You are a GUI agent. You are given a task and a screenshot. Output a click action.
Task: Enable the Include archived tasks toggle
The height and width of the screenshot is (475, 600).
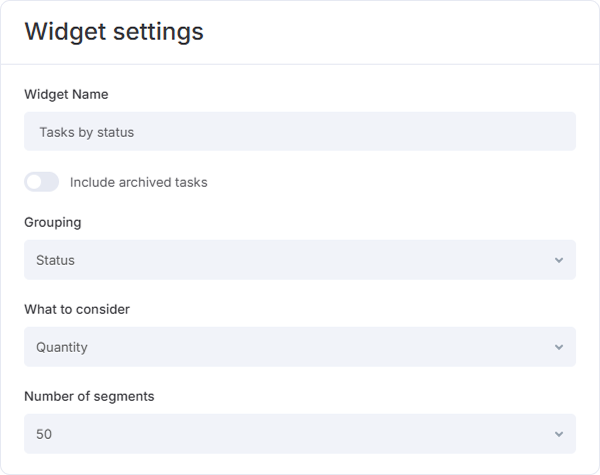(42, 182)
